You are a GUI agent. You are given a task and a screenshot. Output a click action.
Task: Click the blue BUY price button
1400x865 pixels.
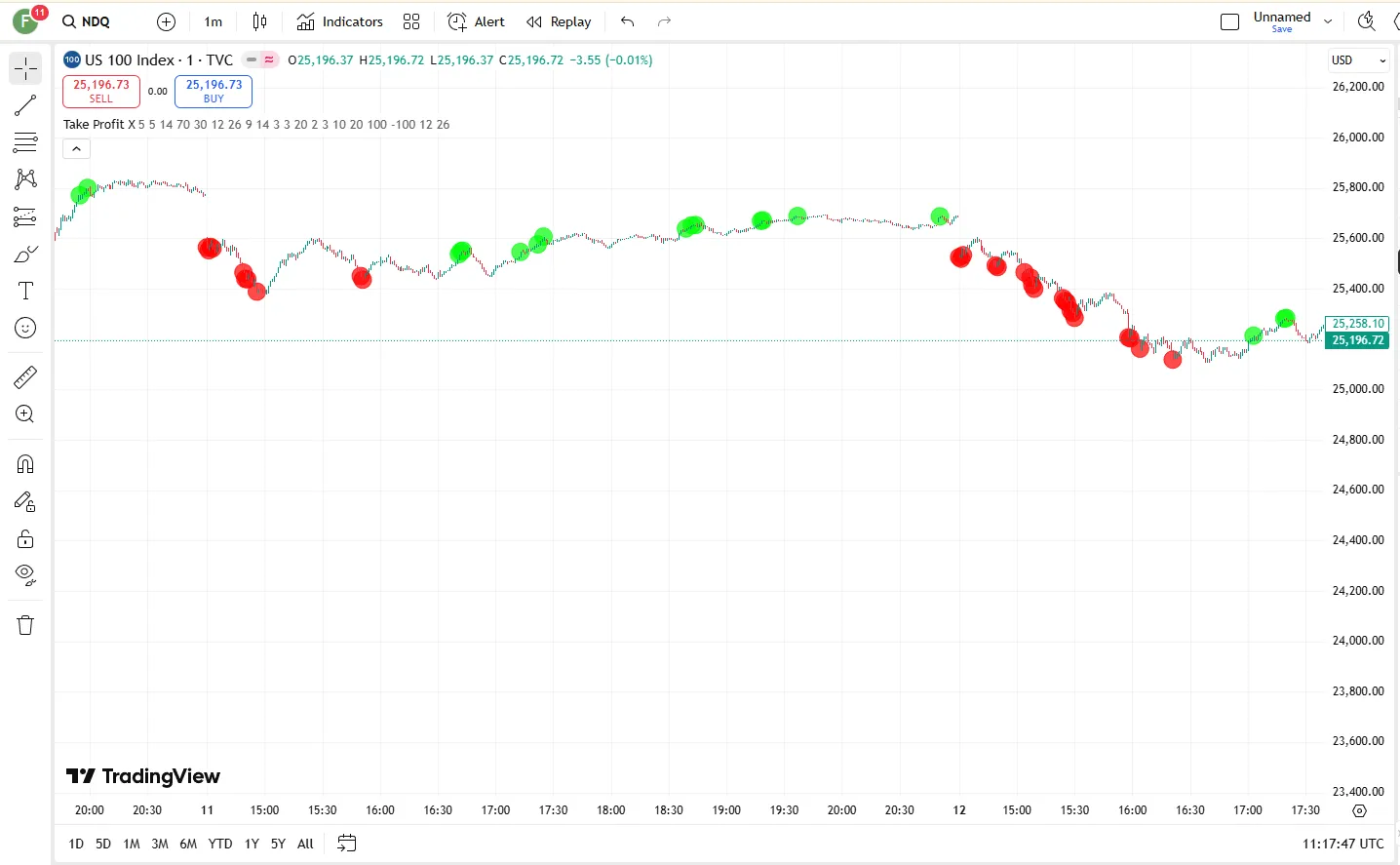click(x=214, y=91)
